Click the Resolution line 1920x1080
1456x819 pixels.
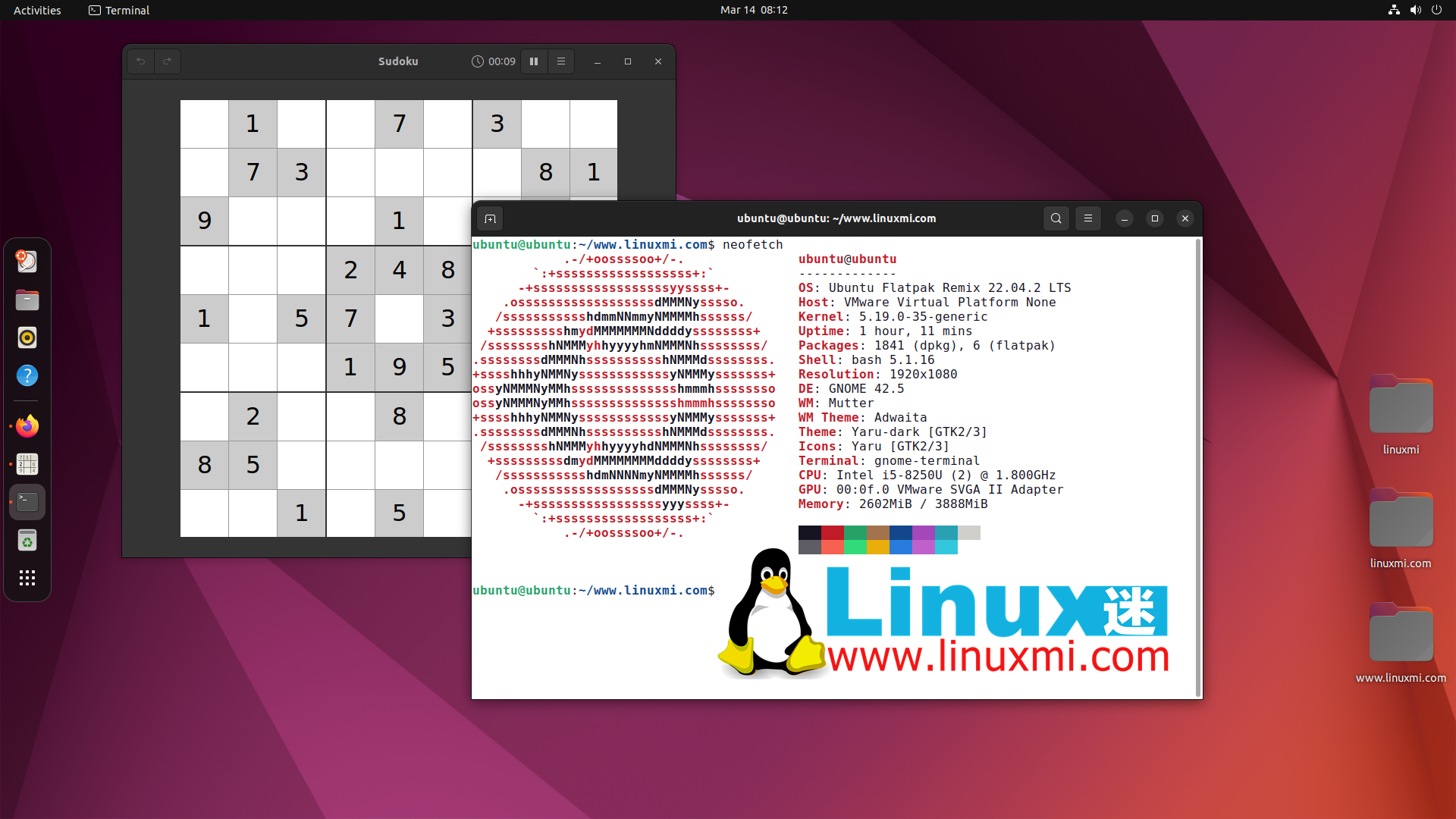pyautogui.click(x=877, y=375)
